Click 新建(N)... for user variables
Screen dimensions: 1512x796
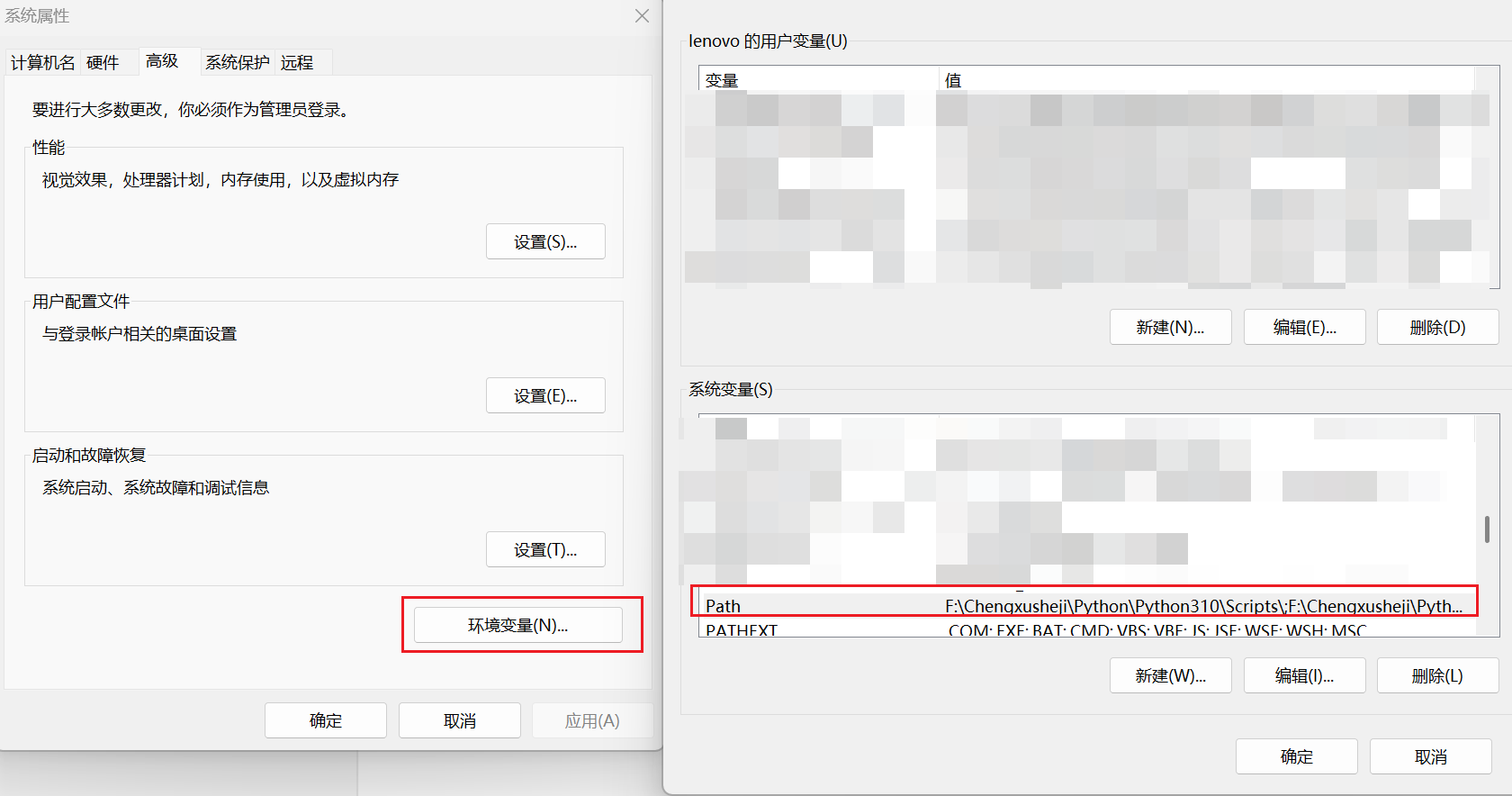click(x=1171, y=327)
